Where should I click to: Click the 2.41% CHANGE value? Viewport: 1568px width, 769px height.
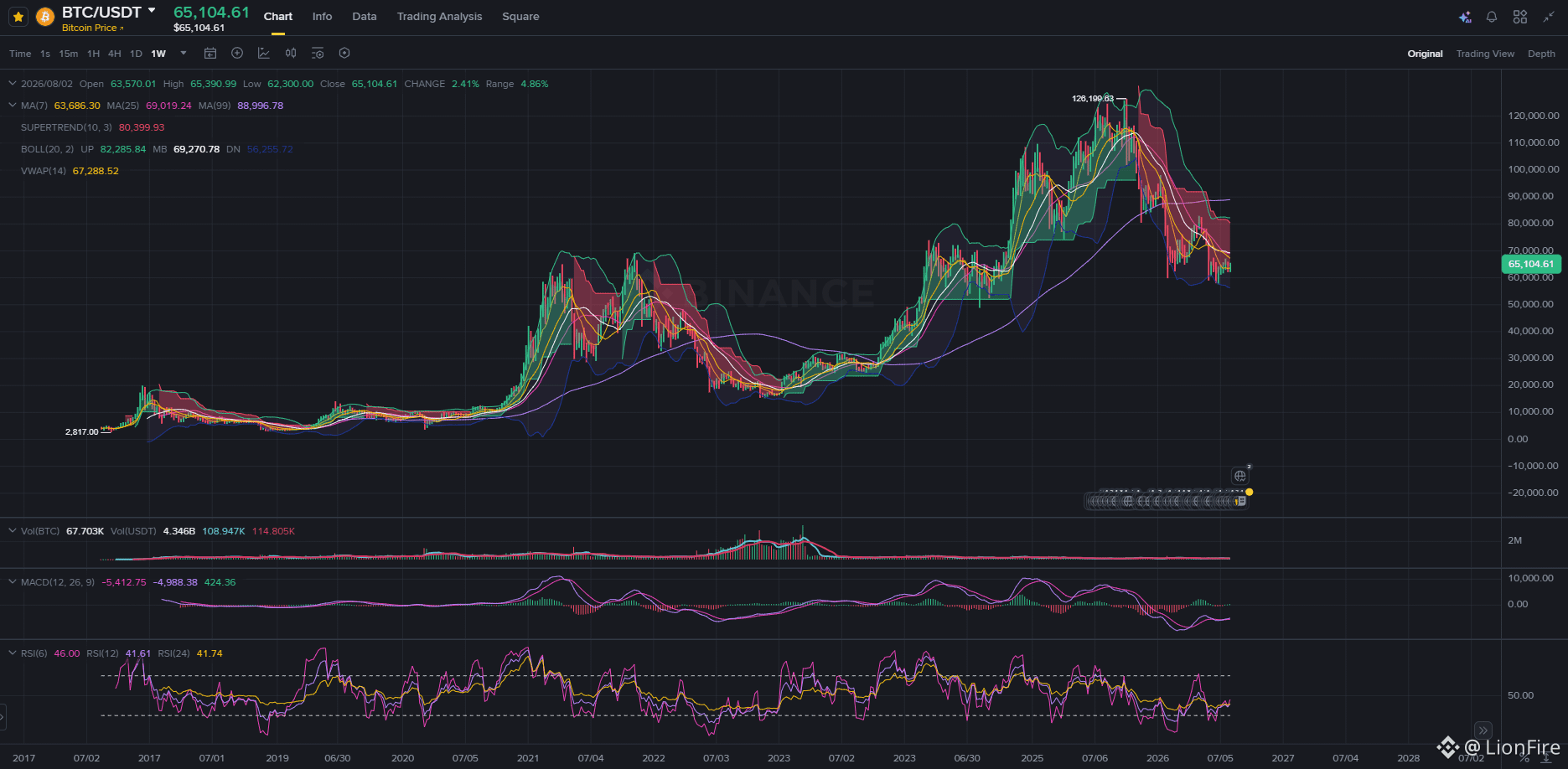[x=465, y=84]
